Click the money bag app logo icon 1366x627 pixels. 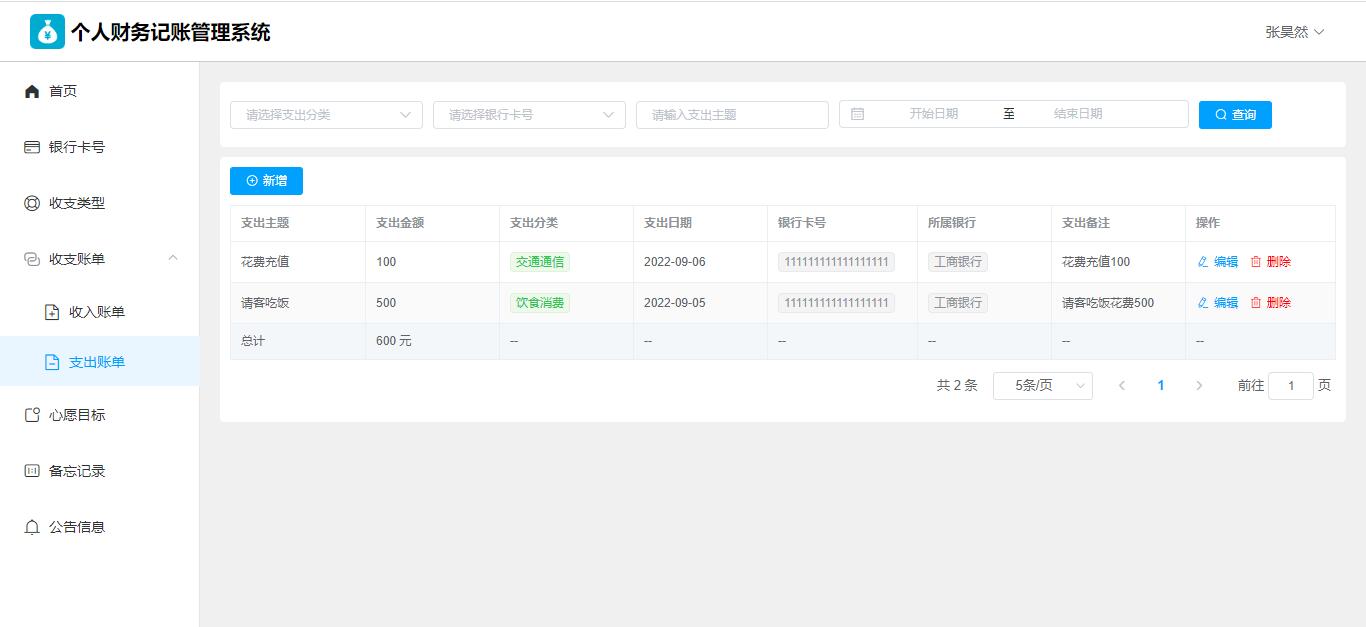(47, 32)
